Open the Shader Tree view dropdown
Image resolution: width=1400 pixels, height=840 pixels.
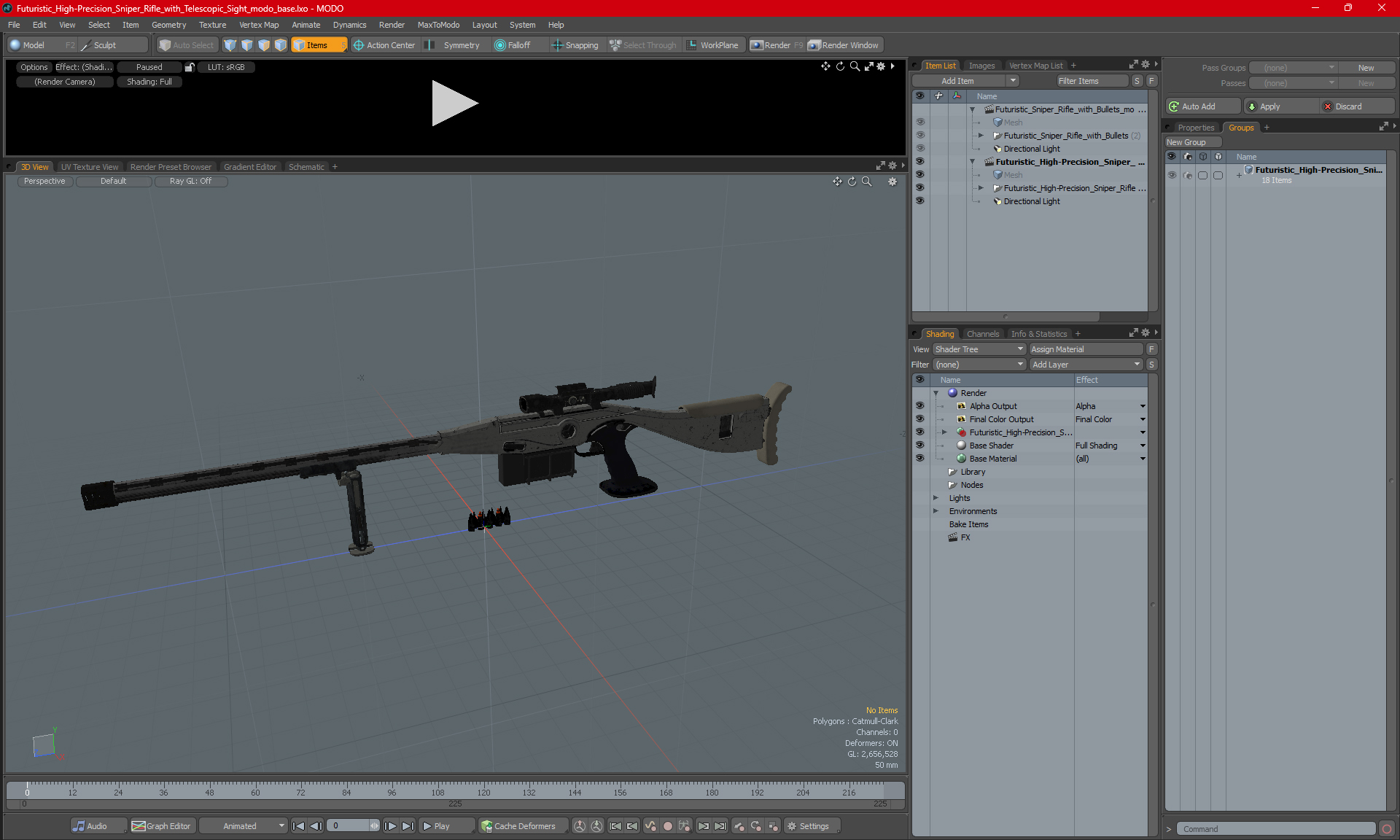979,349
